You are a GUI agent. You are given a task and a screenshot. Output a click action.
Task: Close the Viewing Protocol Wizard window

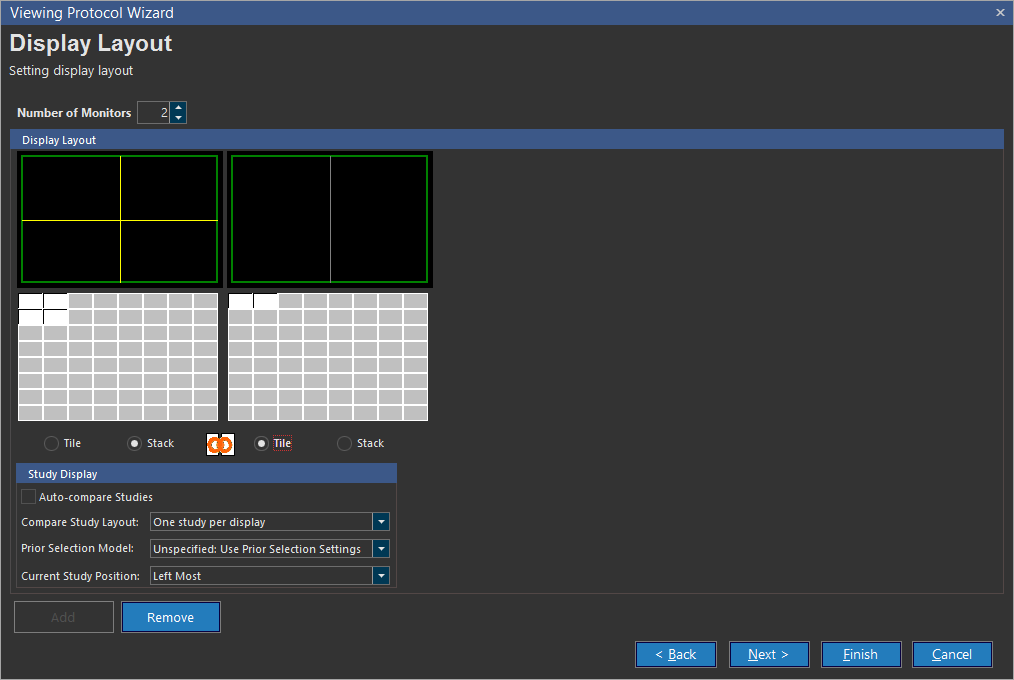tap(1000, 13)
